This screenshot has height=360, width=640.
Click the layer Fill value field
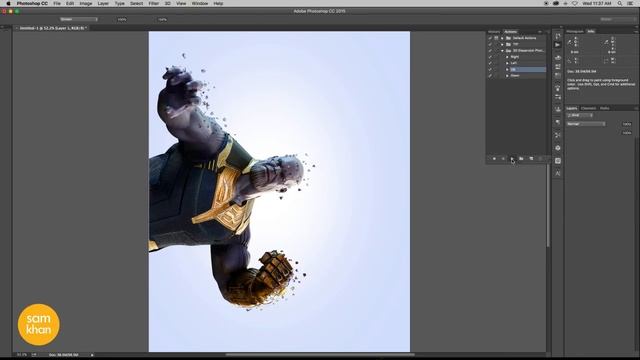click(x=627, y=133)
